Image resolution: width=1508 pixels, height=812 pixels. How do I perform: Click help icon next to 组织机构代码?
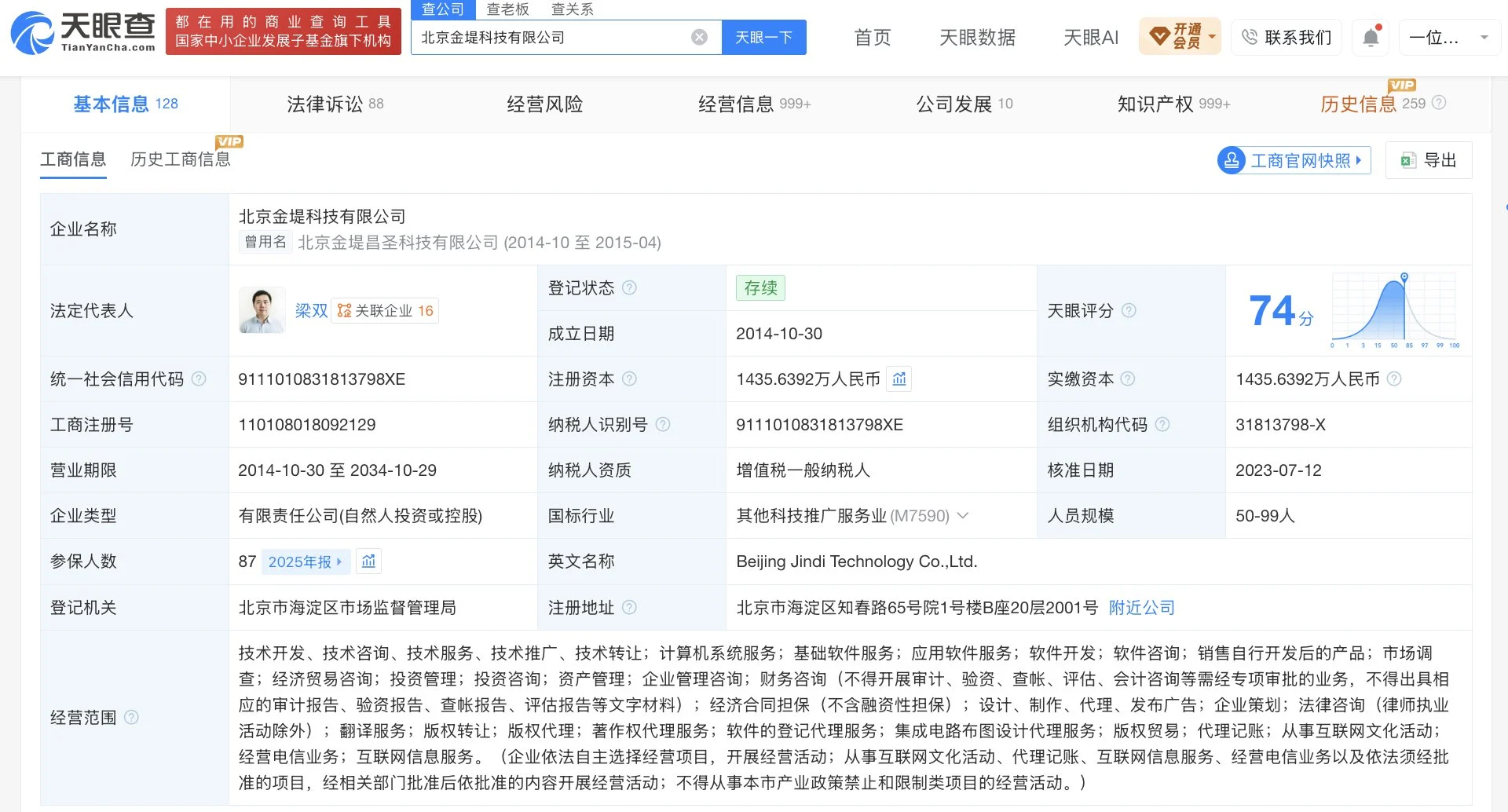coord(1162,425)
